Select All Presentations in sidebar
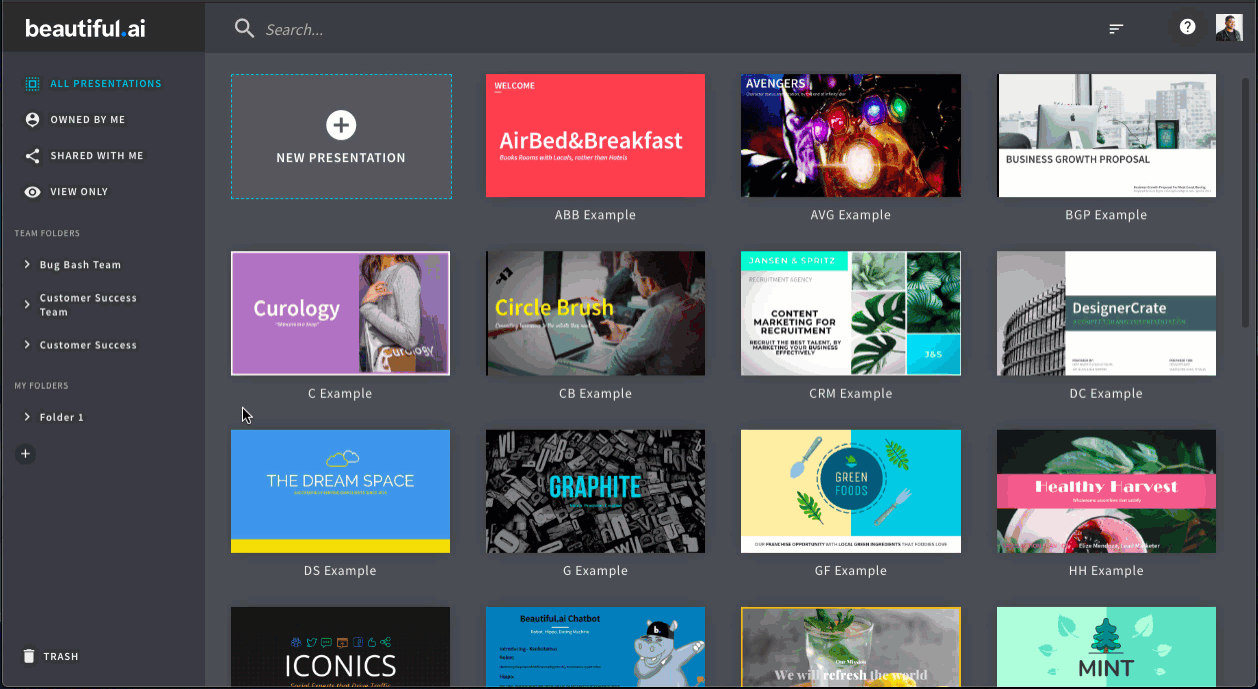 tap(106, 84)
